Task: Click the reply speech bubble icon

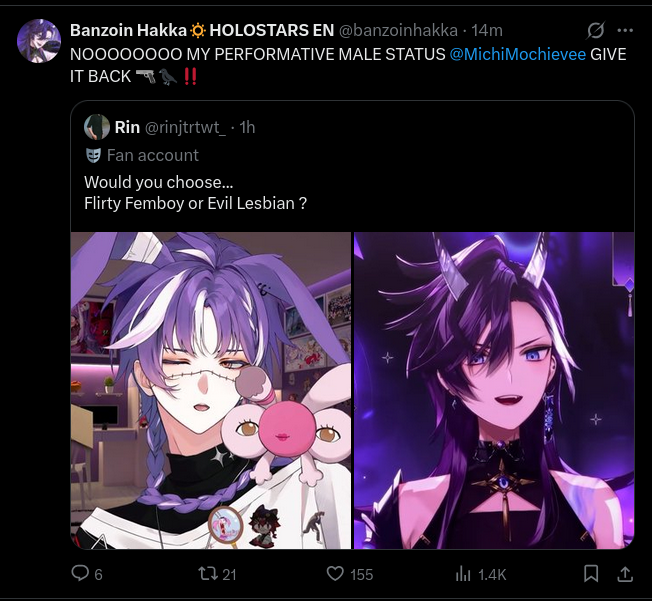Action: 80,574
